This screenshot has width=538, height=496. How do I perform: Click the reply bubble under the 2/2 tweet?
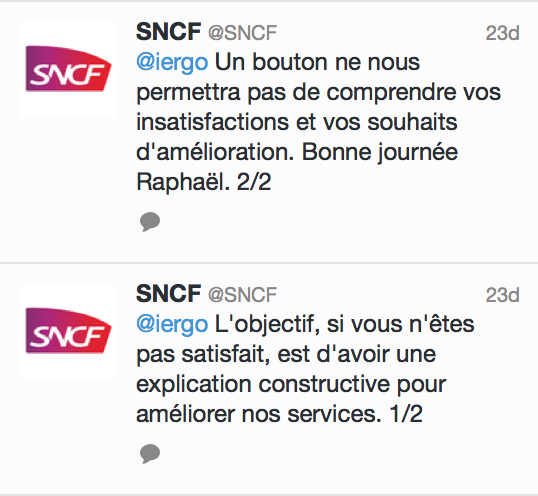pos(150,222)
